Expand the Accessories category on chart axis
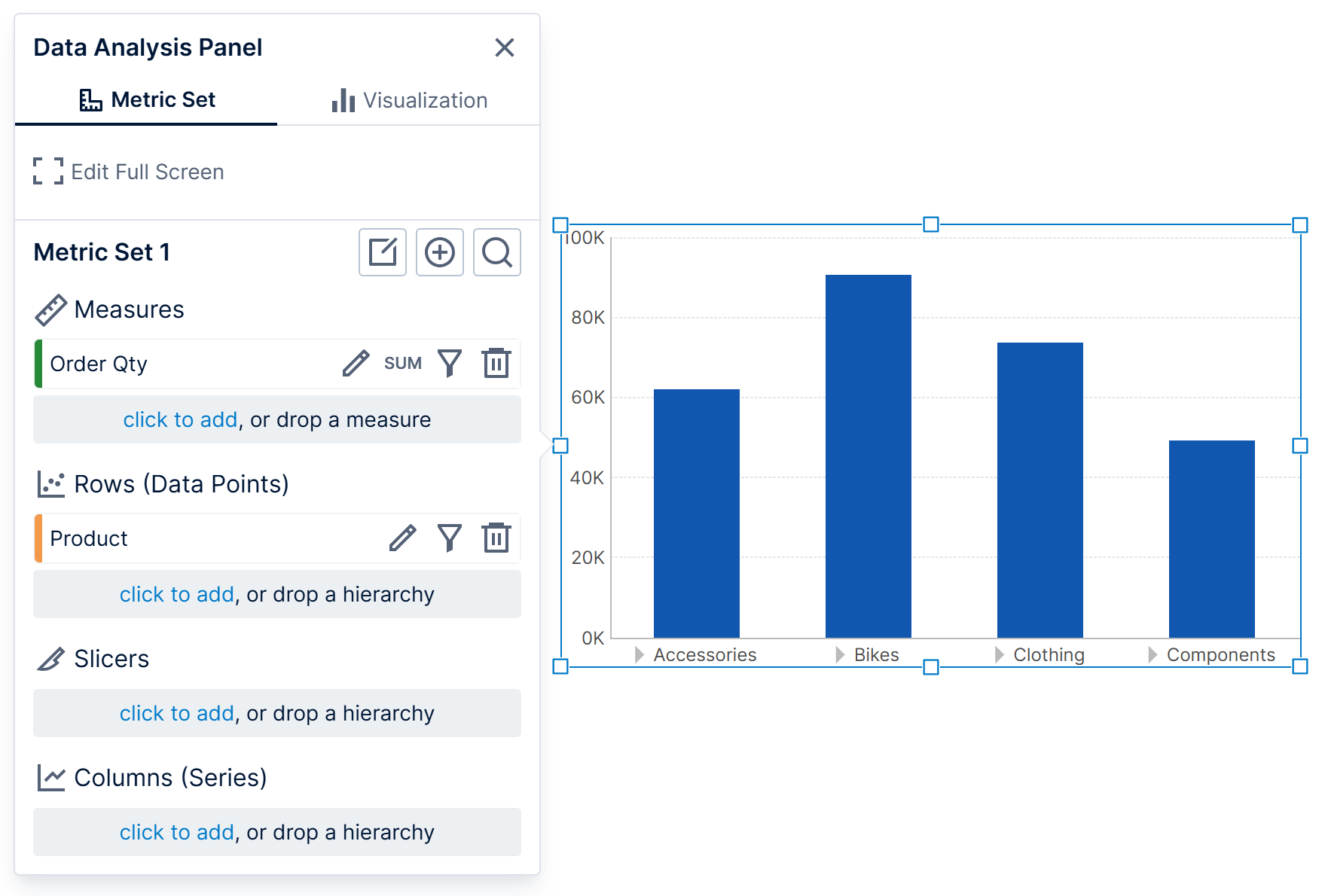1325x896 pixels. point(640,655)
